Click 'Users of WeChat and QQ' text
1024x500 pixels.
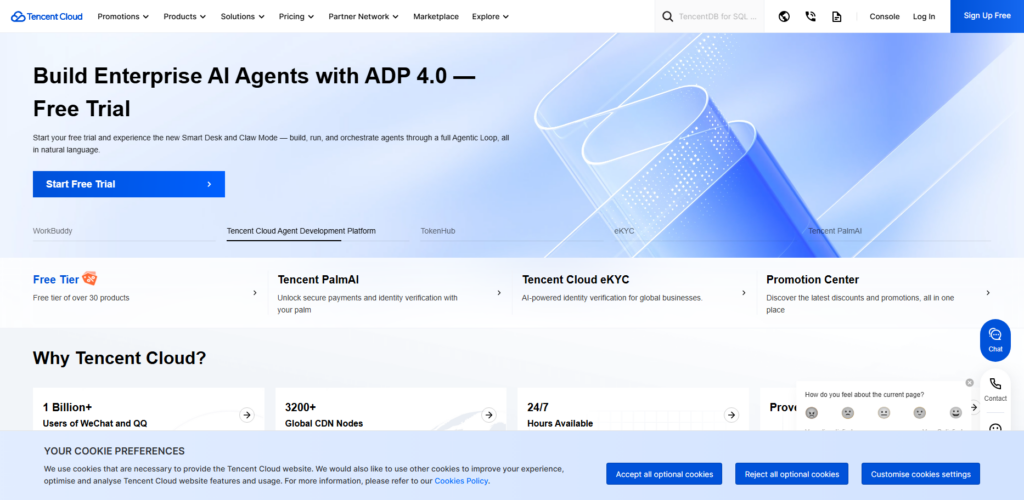(95, 423)
